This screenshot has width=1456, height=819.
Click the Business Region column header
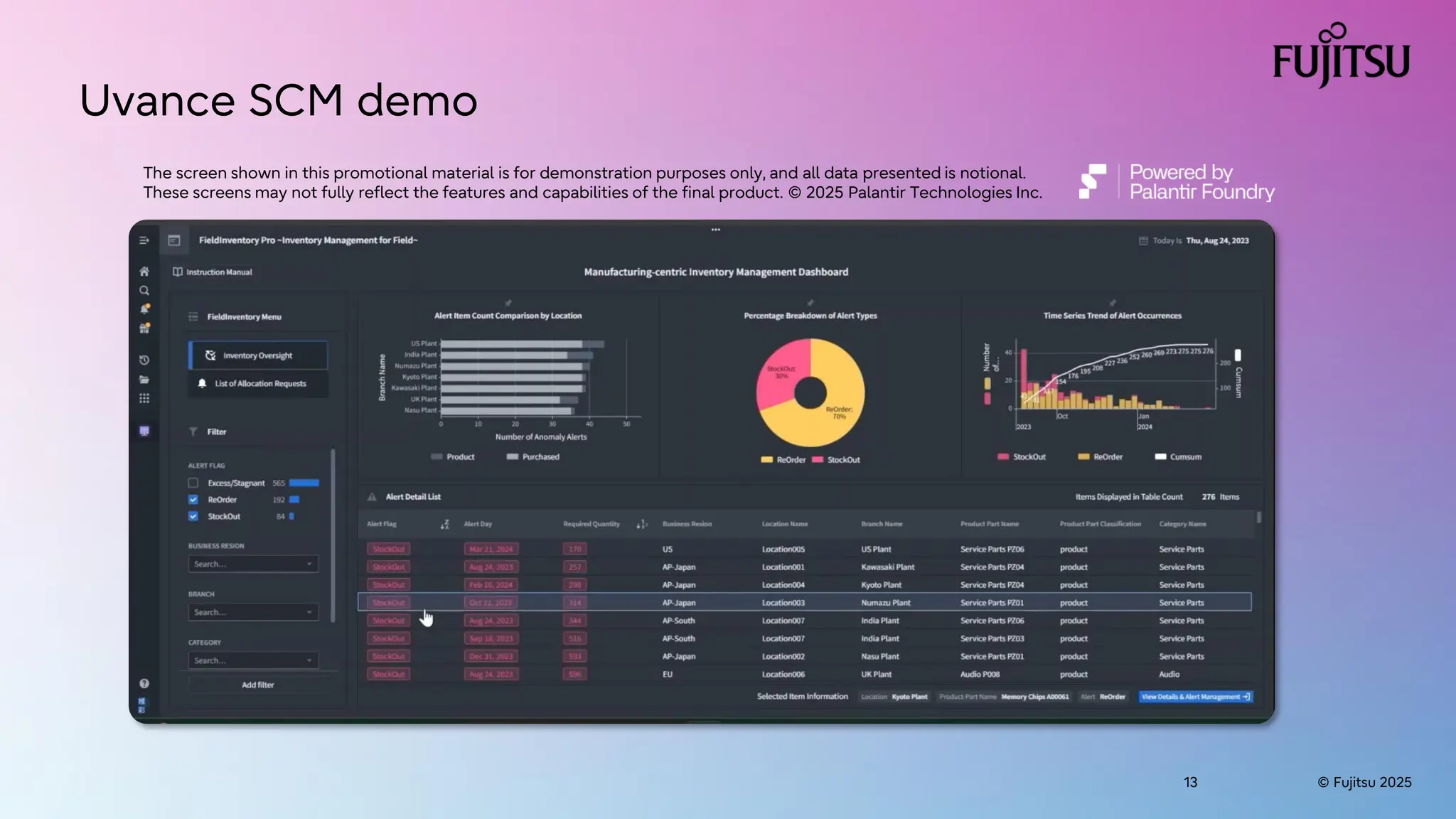687,524
